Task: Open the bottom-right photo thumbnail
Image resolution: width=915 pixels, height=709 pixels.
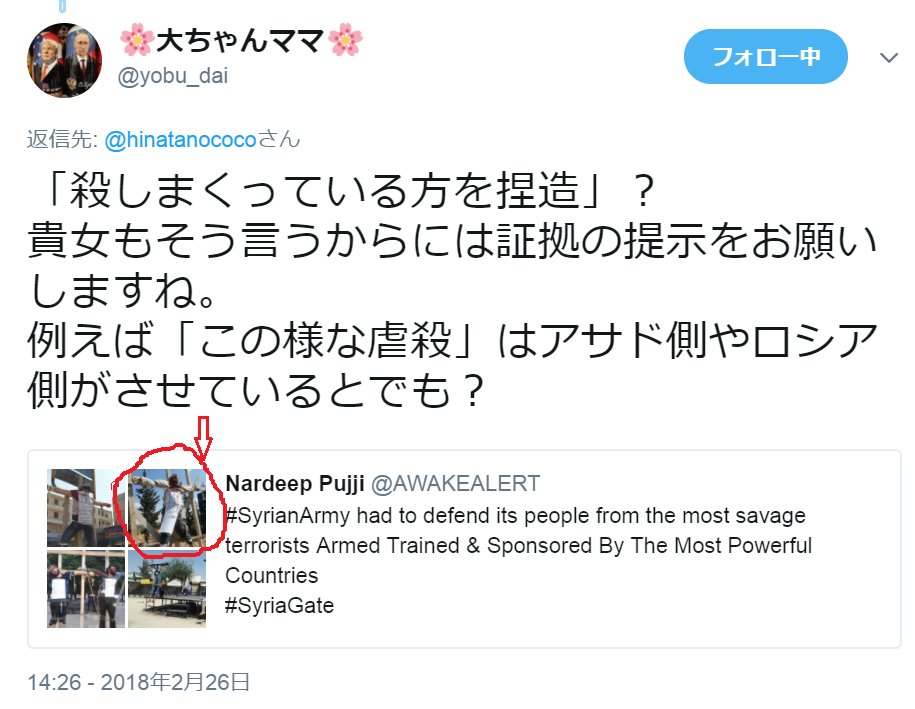Action: point(167,589)
